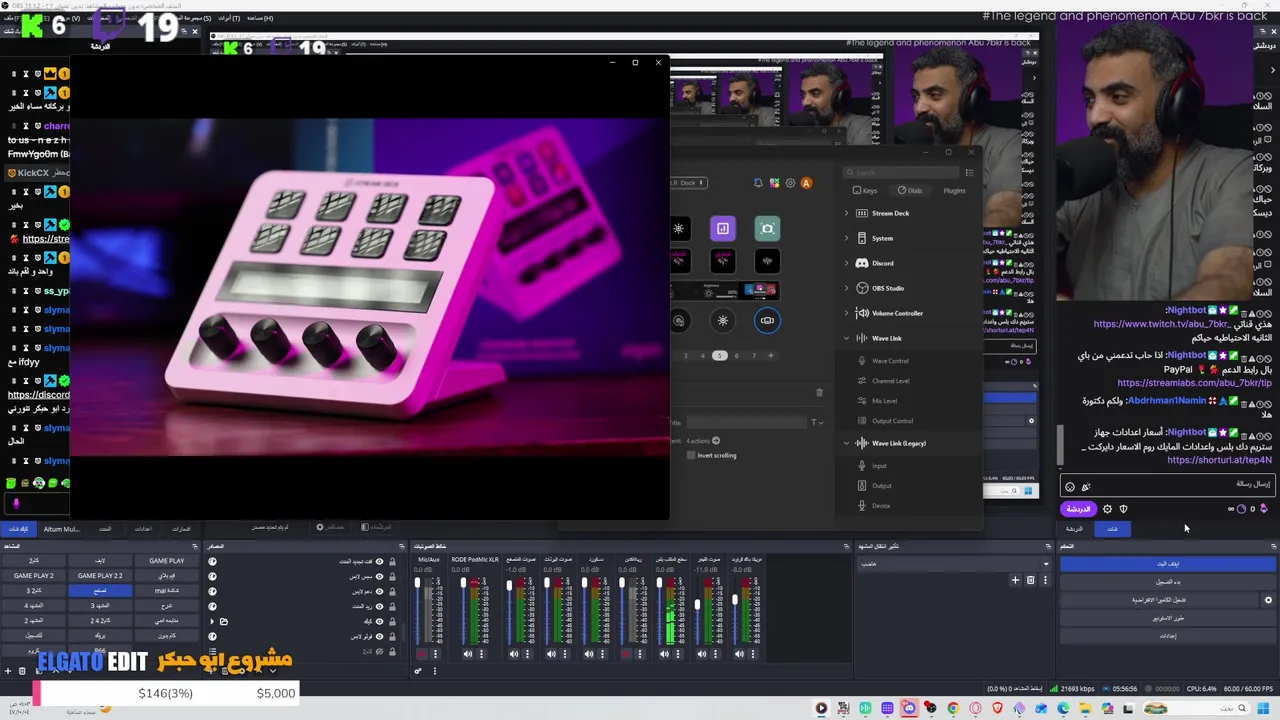This screenshot has width=1280, height=720.
Task: Open the list view icon beside search
Action: pos(968,172)
